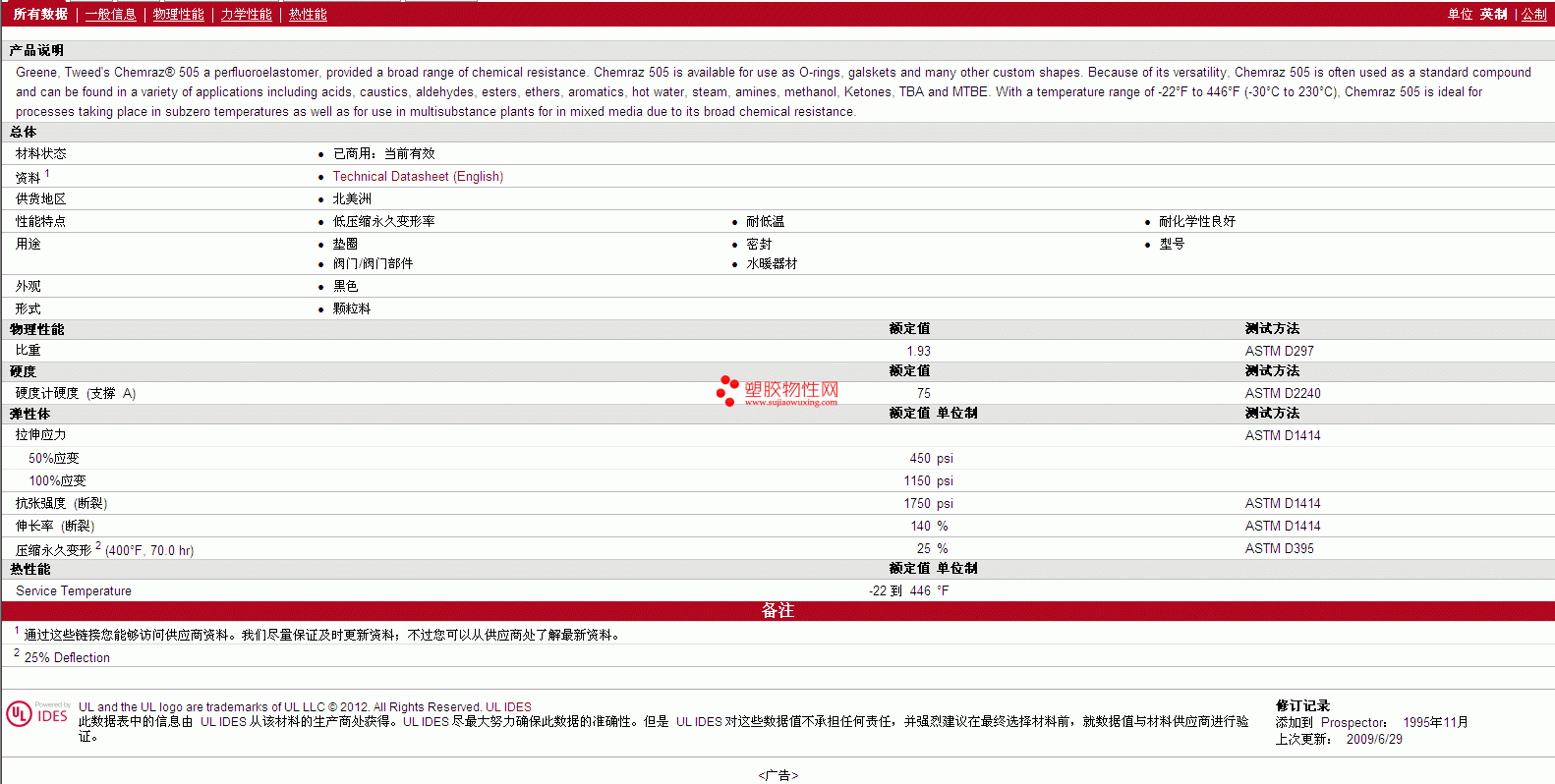The width and height of the screenshot is (1555, 784).
Task: Select the 产品说明 section header
Action: (x=36, y=50)
